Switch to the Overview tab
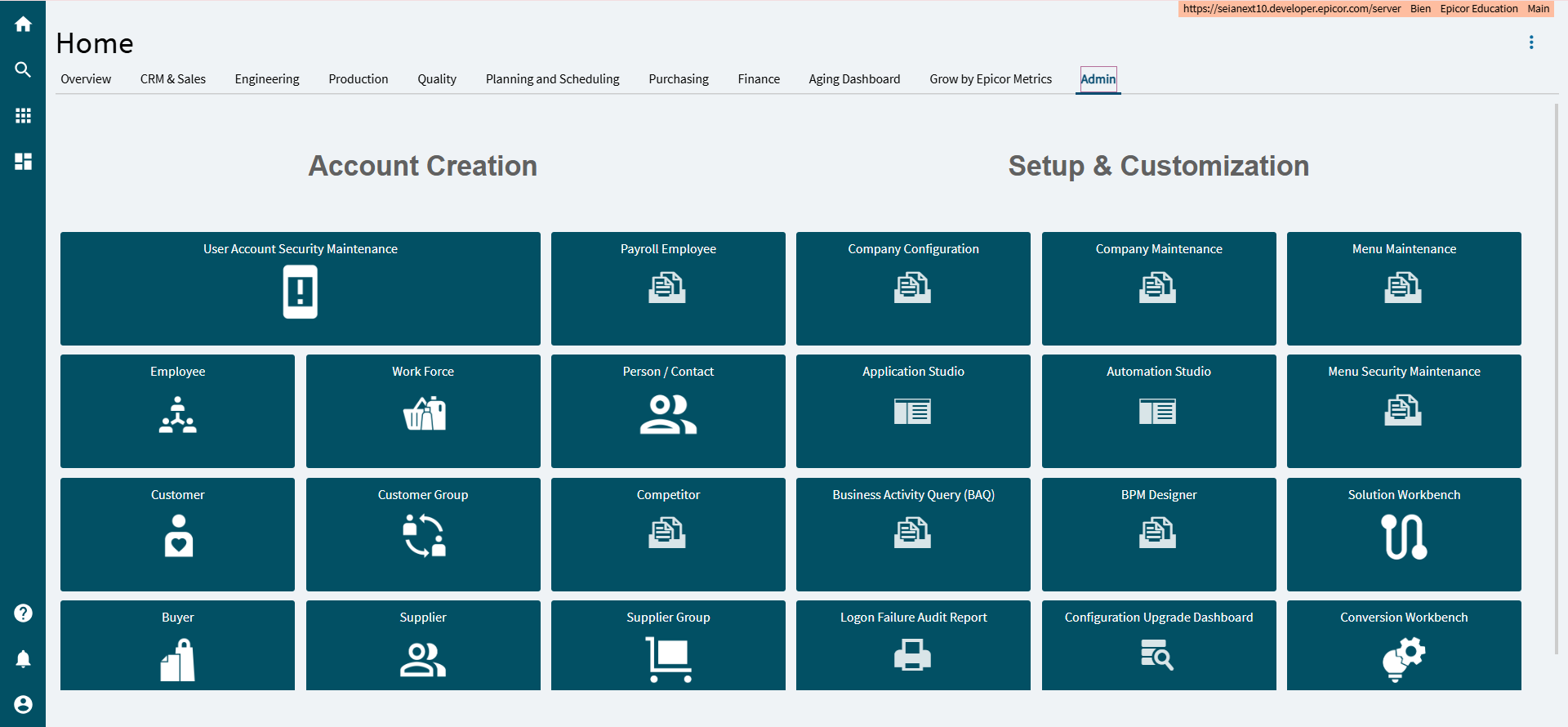 tap(86, 79)
